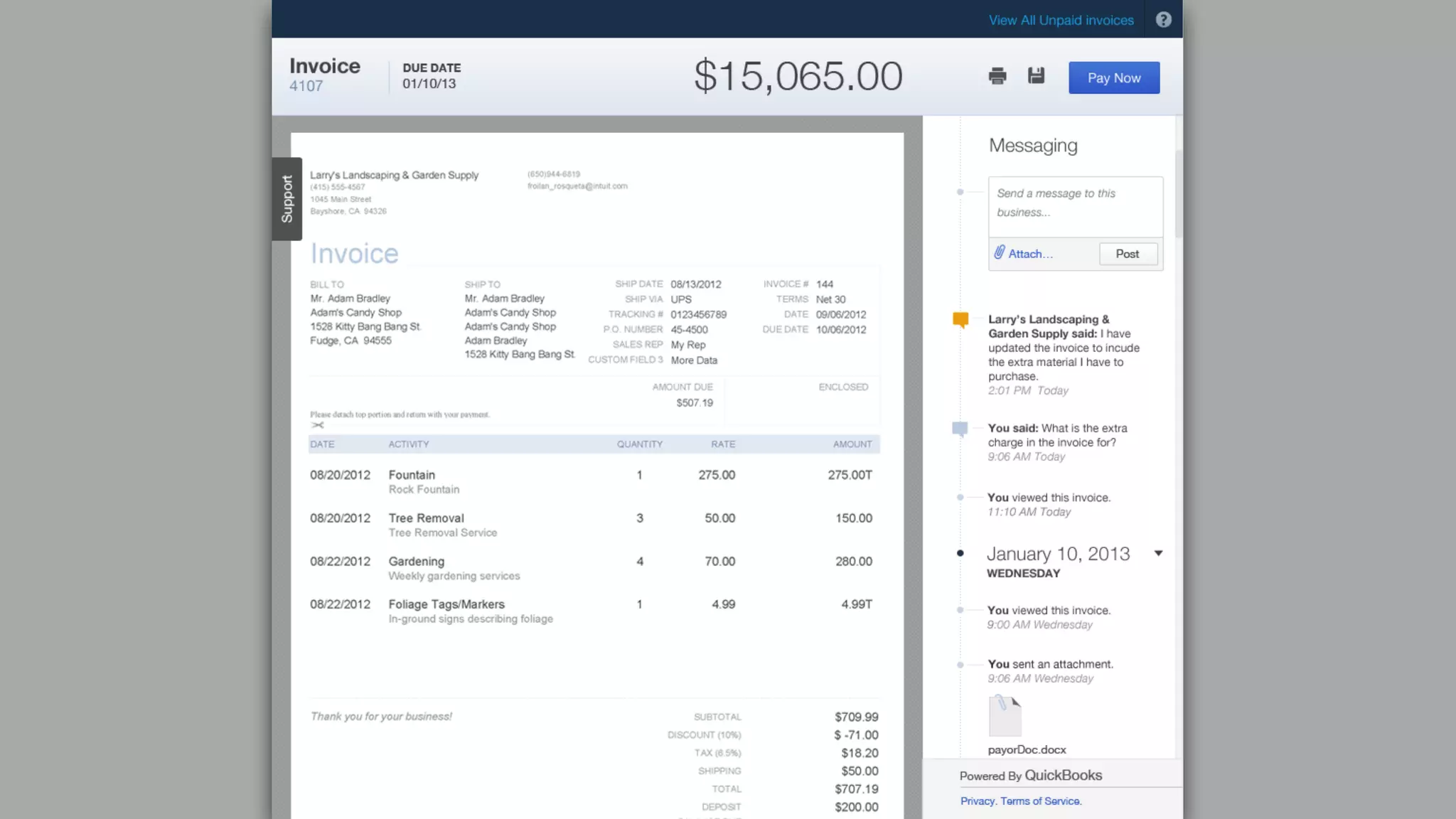Click the orange speech bubble message icon

(x=960, y=320)
